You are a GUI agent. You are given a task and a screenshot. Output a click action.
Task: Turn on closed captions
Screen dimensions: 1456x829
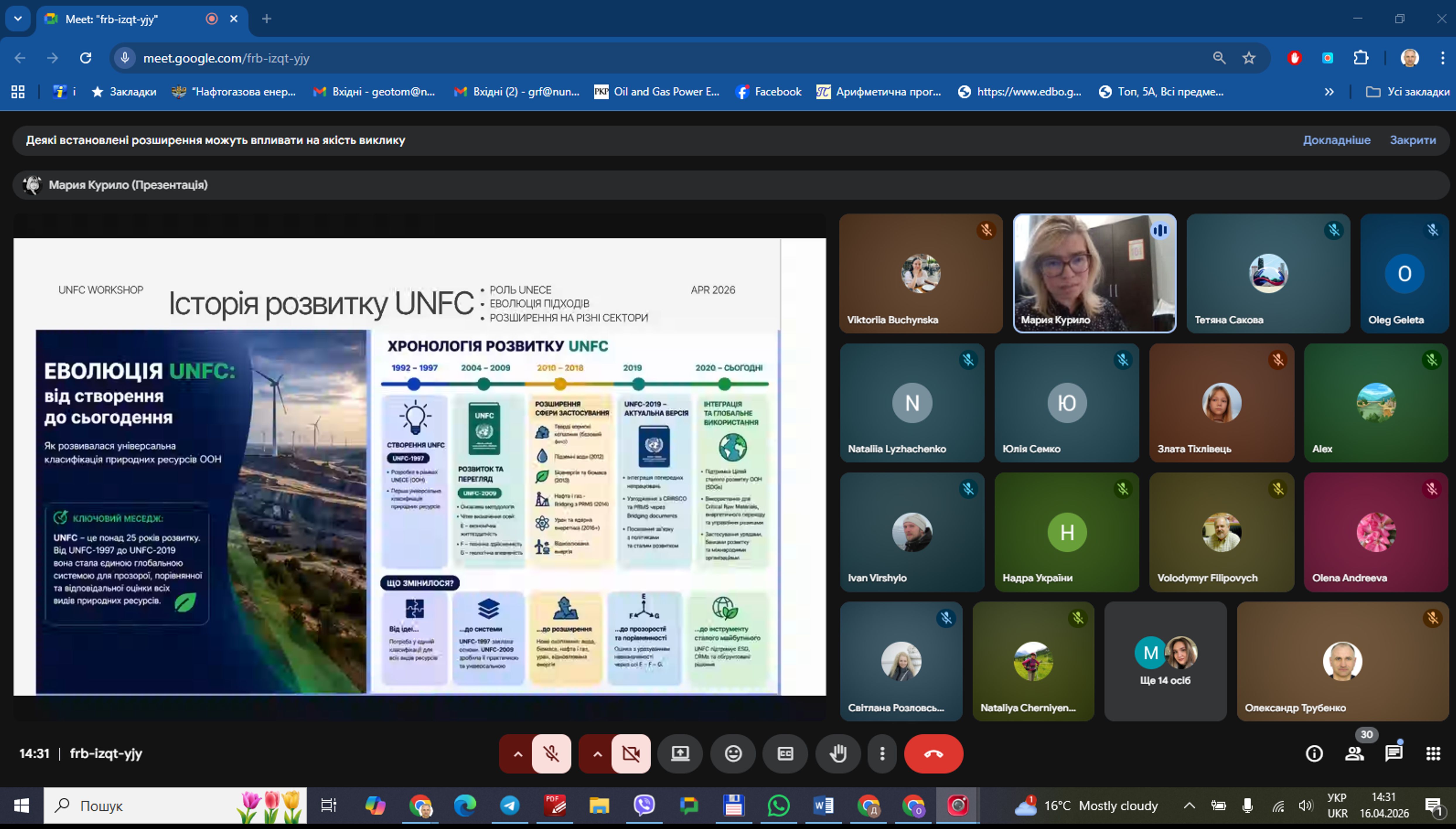(785, 754)
